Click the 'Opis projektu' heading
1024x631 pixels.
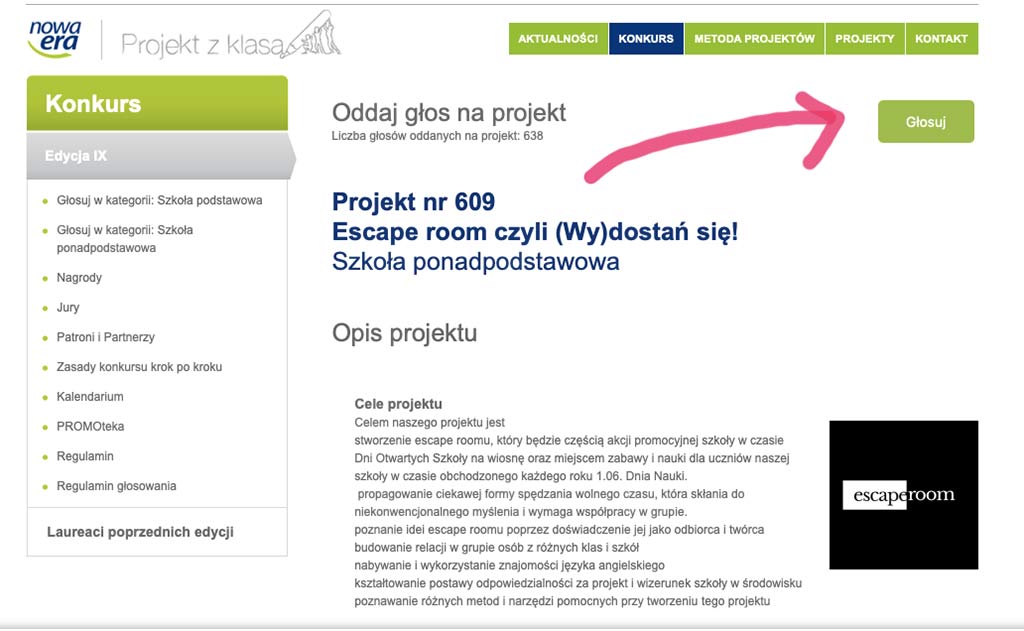click(x=404, y=334)
